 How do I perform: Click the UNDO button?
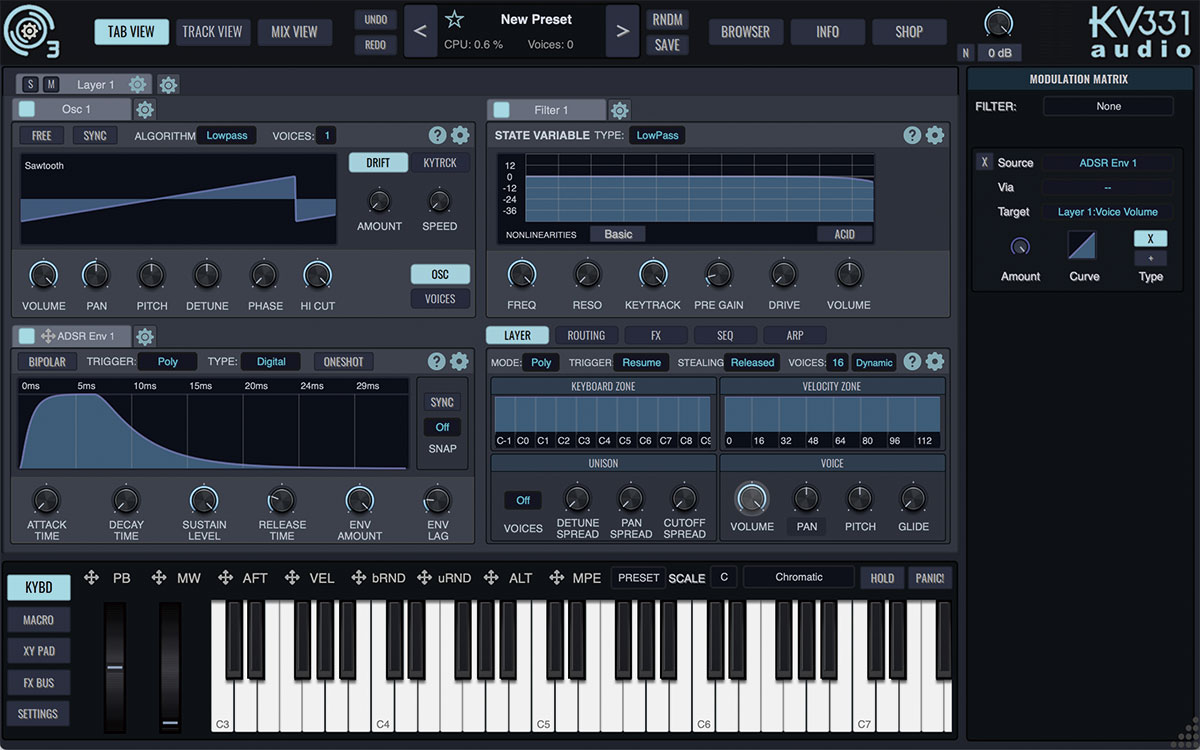375,20
